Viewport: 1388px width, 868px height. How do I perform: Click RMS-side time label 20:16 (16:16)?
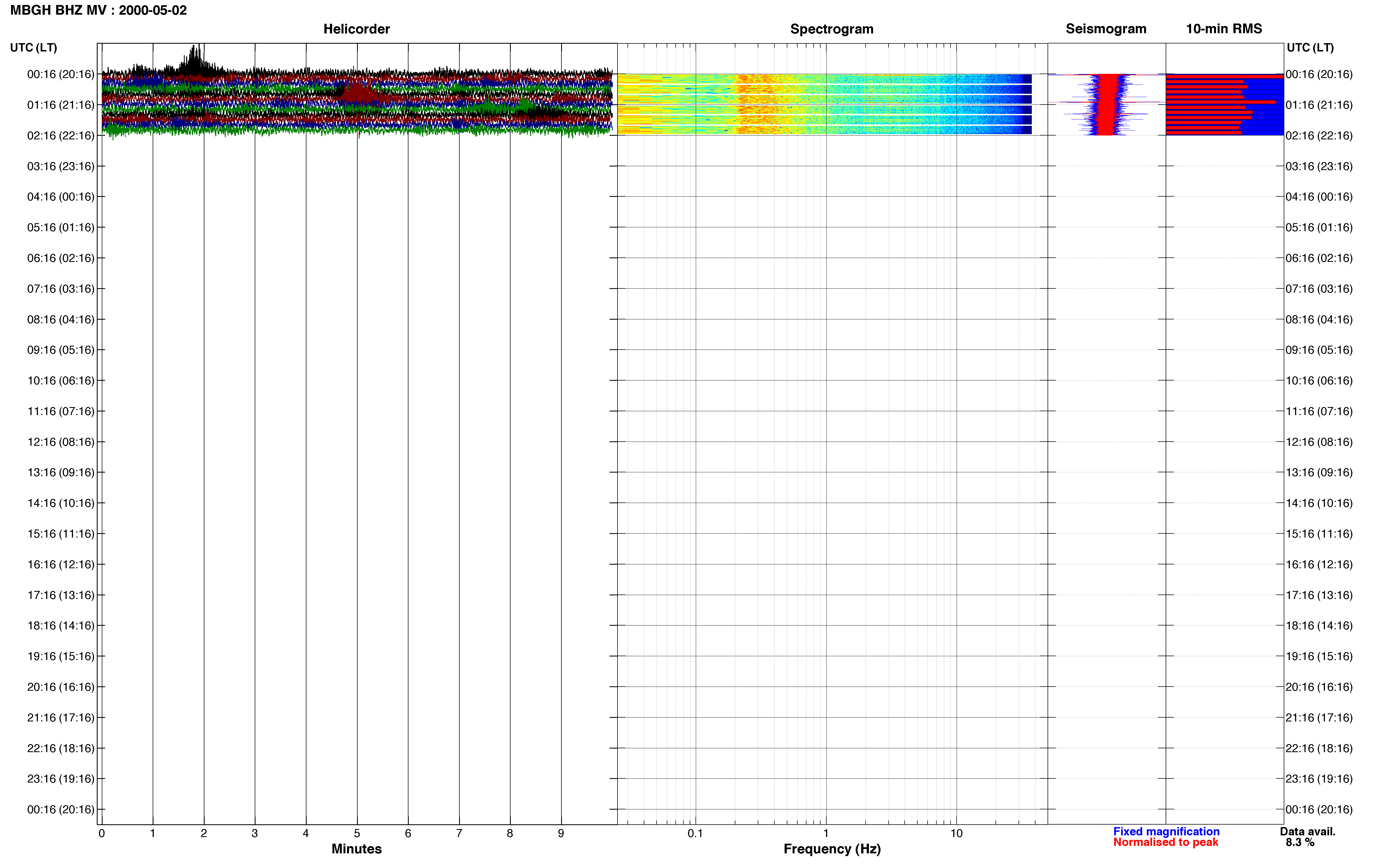[x=1319, y=687]
